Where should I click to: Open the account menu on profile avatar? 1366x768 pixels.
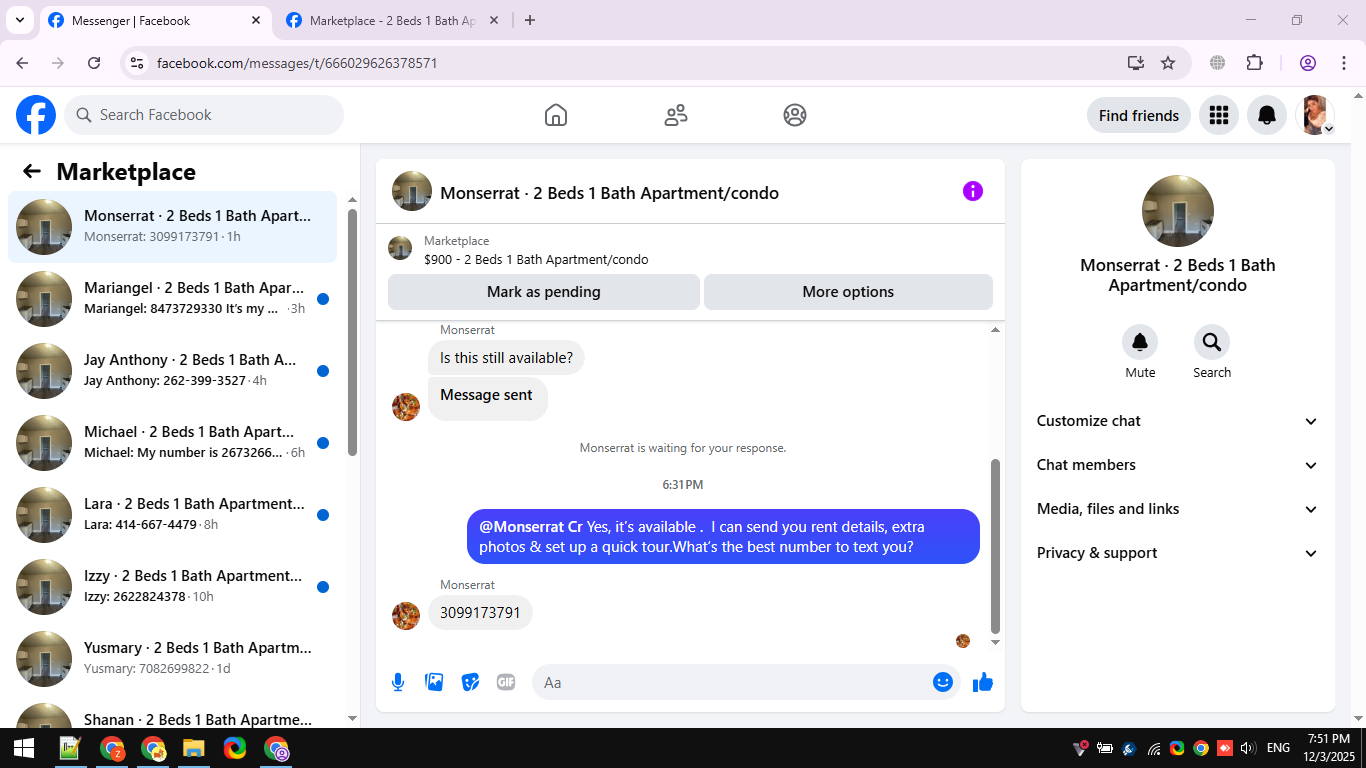coord(1315,115)
